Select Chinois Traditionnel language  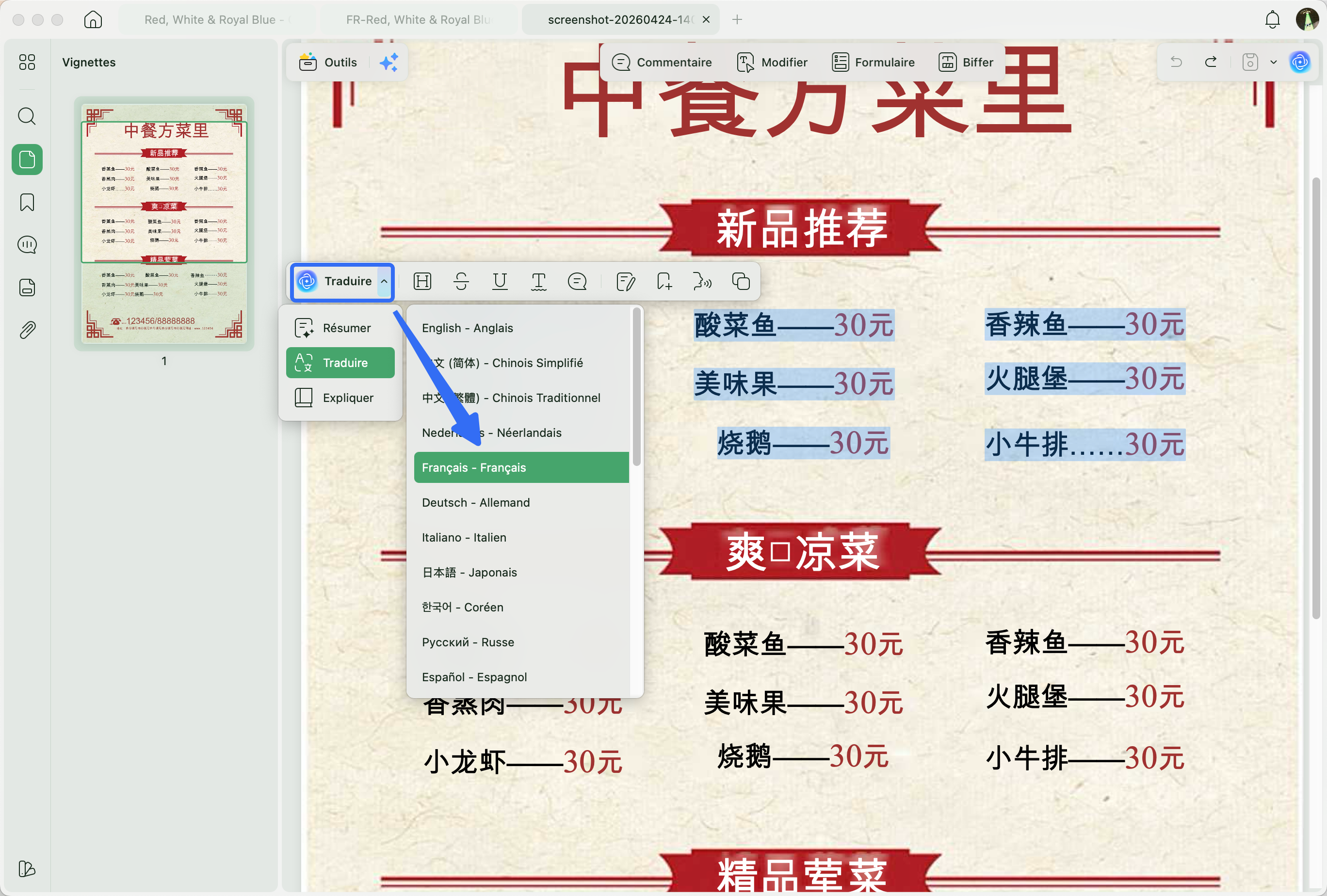(521, 398)
